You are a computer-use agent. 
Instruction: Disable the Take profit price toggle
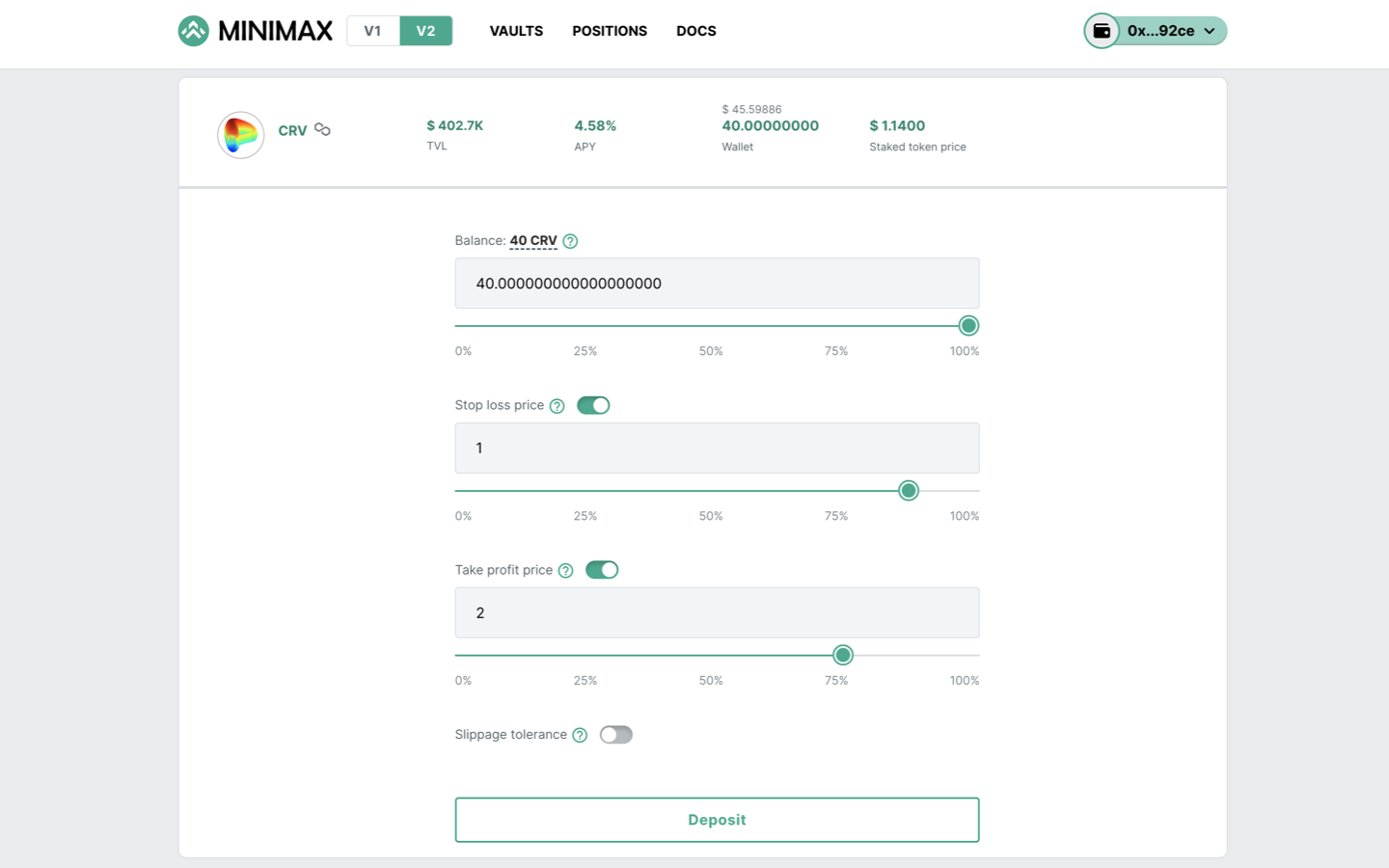602,570
